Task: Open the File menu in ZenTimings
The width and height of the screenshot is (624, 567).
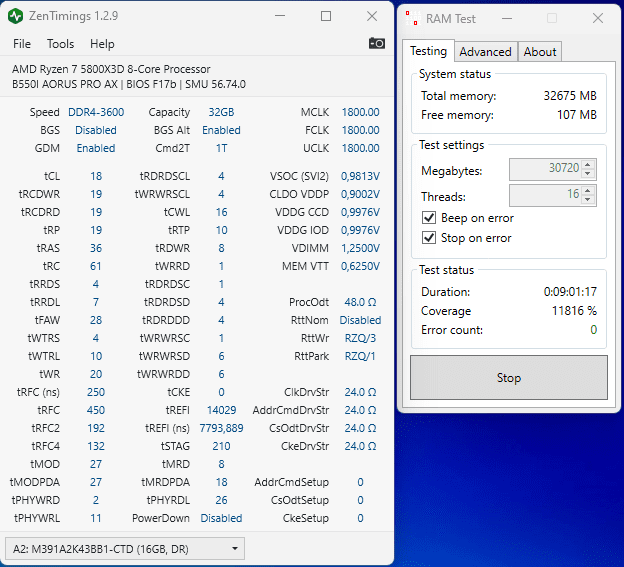Action: tap(21, 44)
